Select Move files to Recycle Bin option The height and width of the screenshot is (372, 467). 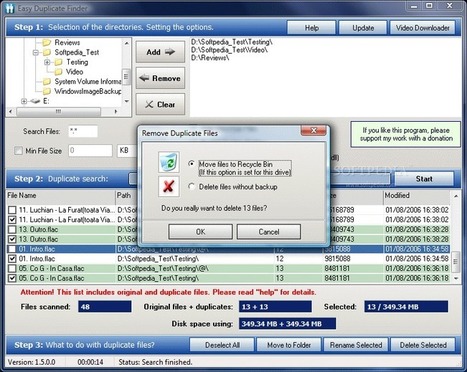tap(191, 164)
